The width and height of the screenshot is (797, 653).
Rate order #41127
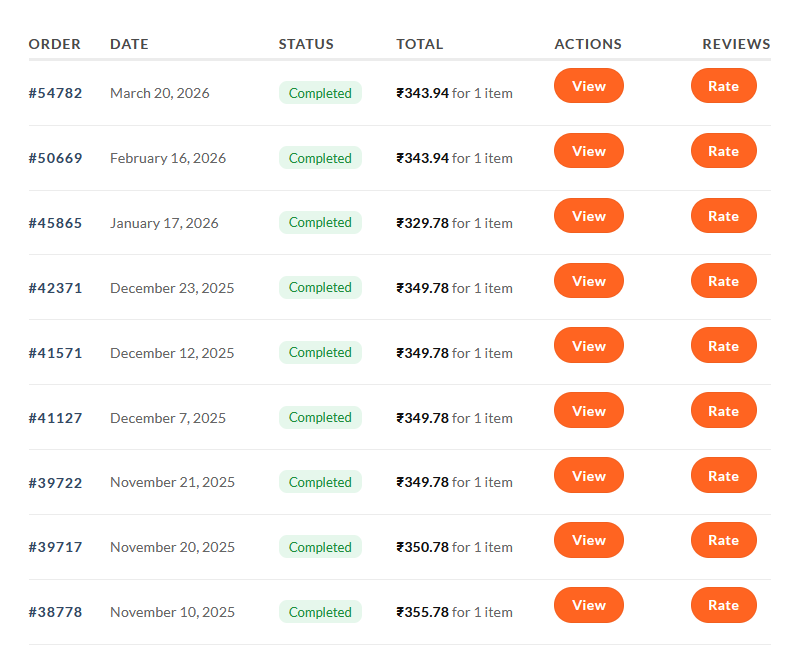[x=723, y=411]
